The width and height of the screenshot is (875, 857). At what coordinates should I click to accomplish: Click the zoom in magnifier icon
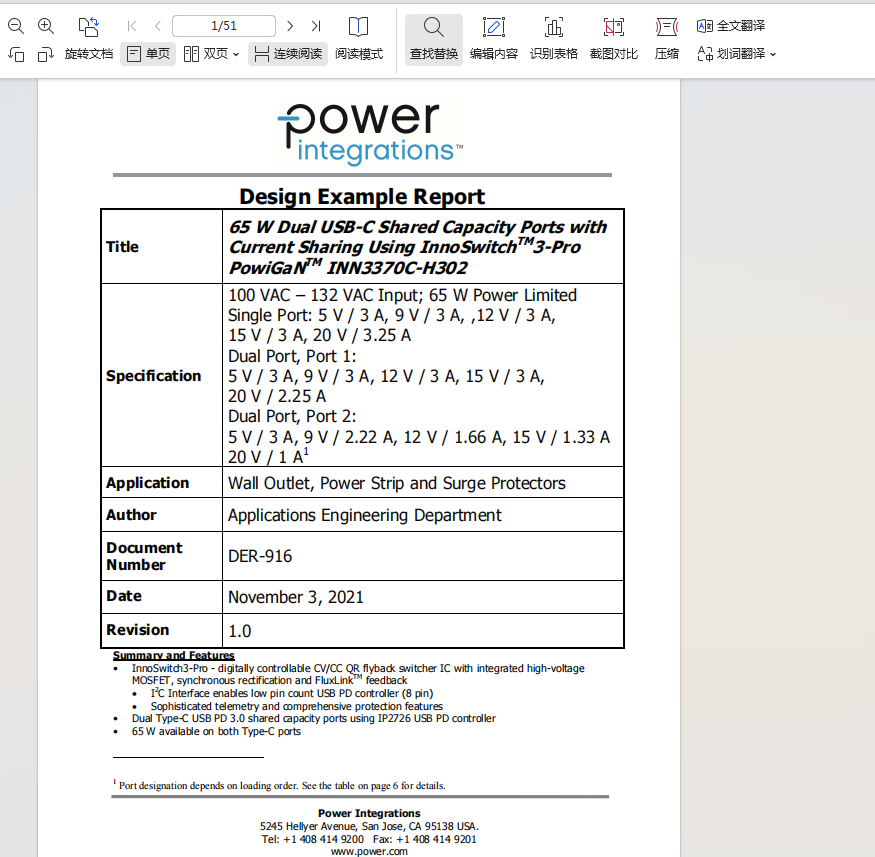pos(46,26)
